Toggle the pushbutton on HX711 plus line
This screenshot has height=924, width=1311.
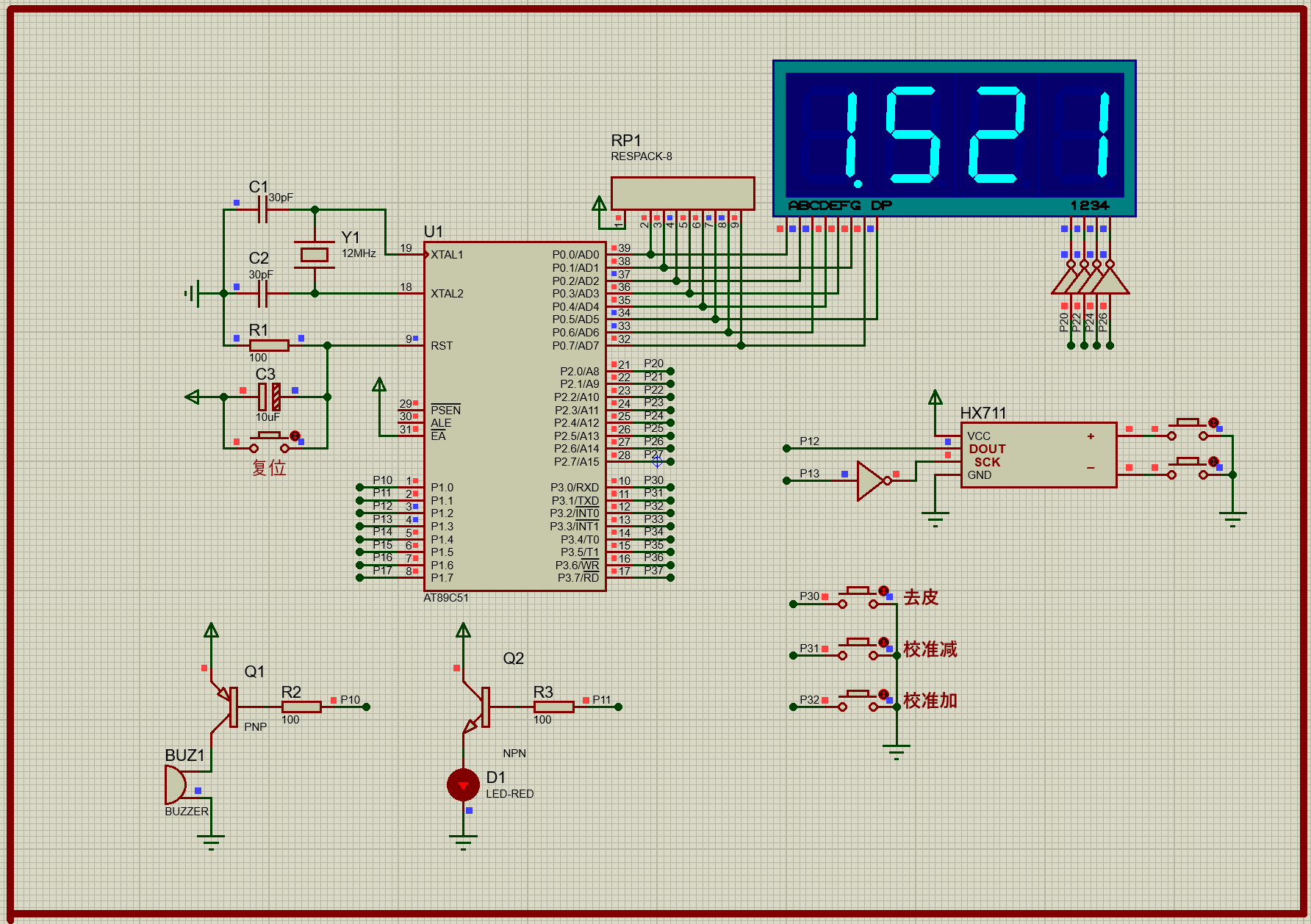pyautogui.click(x=1188, y=429)
